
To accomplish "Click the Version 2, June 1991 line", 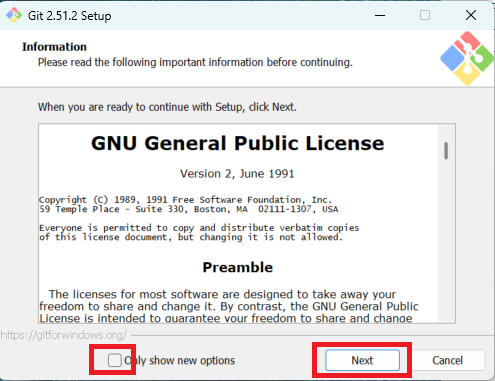I will click(237, 174).
